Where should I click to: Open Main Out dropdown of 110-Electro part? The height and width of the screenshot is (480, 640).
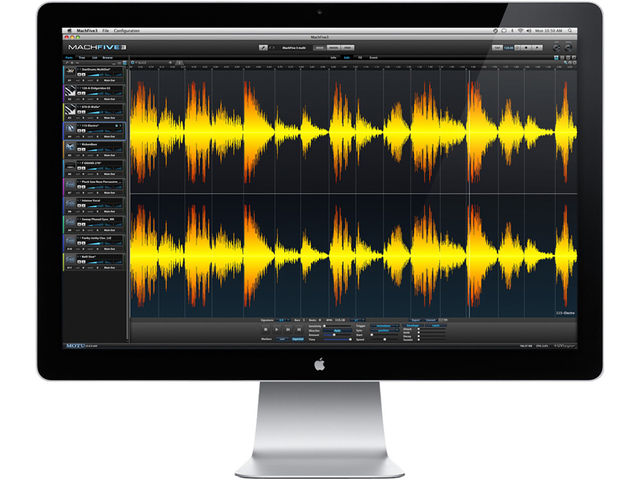pyautogui.click(x=109, y=137)
